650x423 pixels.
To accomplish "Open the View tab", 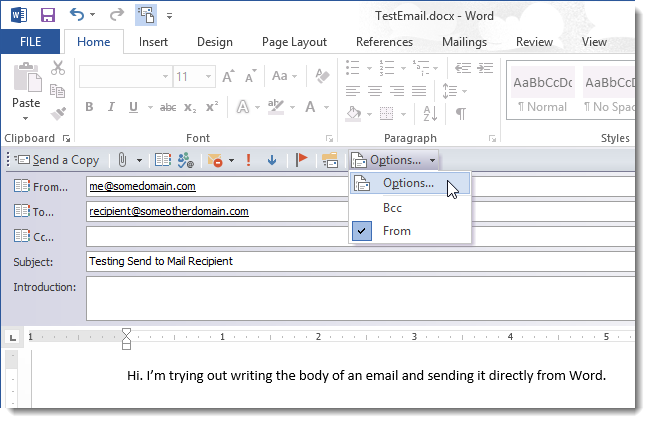I will point(594,42).
